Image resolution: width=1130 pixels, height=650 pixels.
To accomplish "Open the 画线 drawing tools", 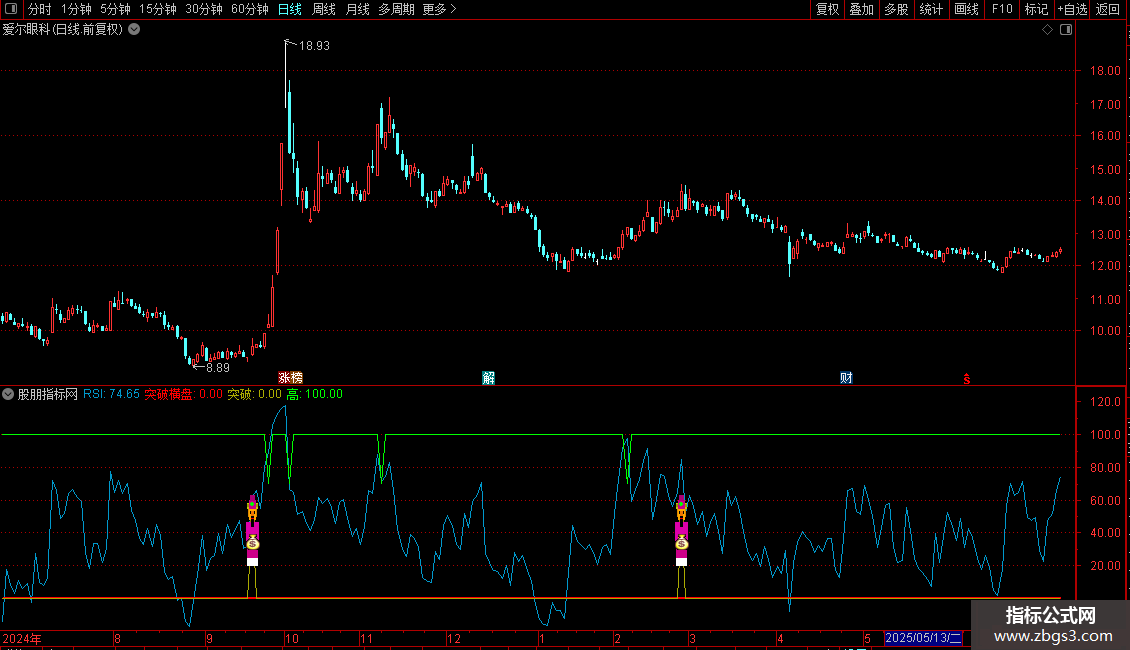I will point(966,9).
